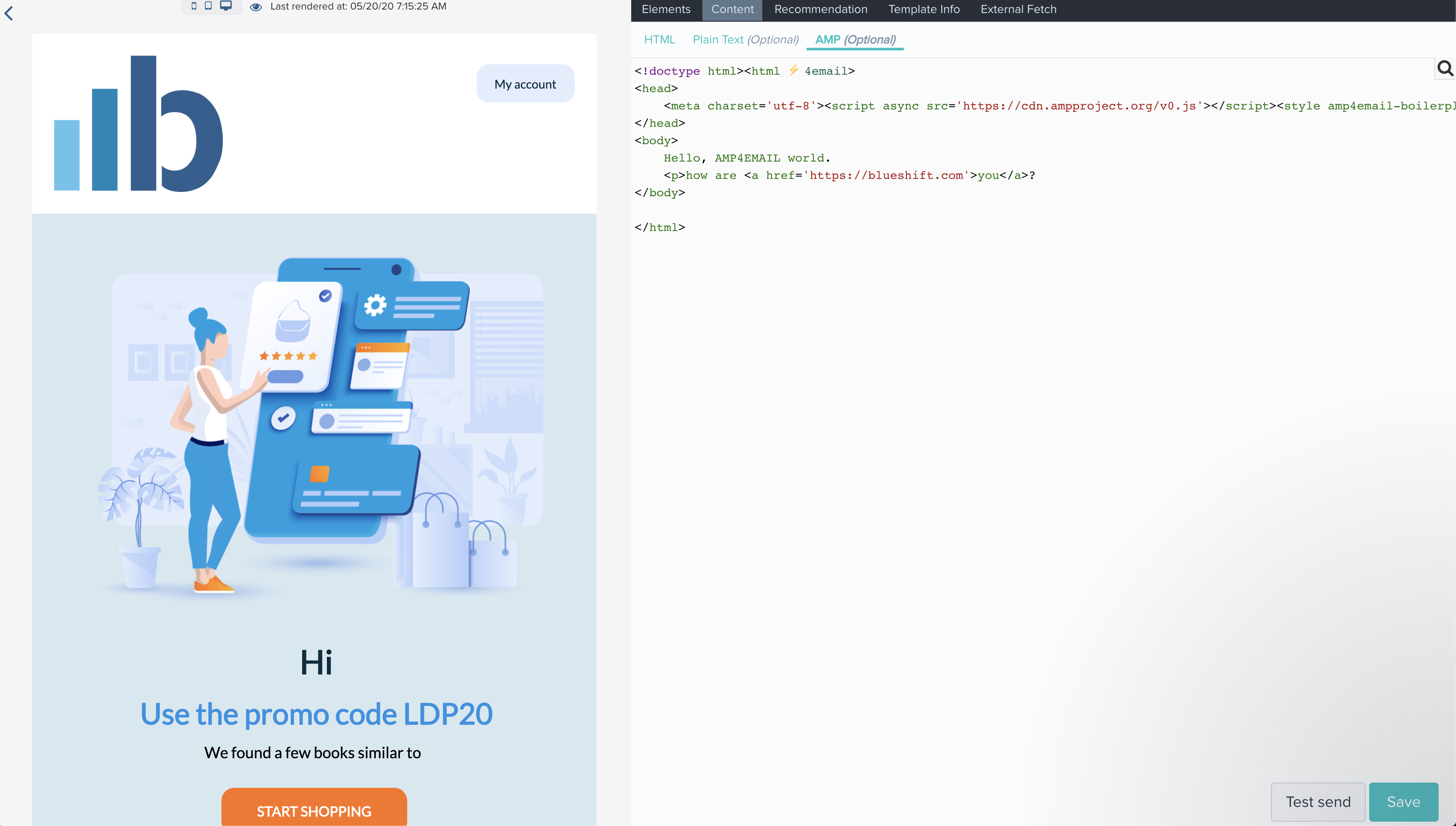The height and width of the screenshot is (826, 1456).
Task: Click the blueshift.com hyperlink in AMP code
Action: pyautogui.click(x=884, y=175)
